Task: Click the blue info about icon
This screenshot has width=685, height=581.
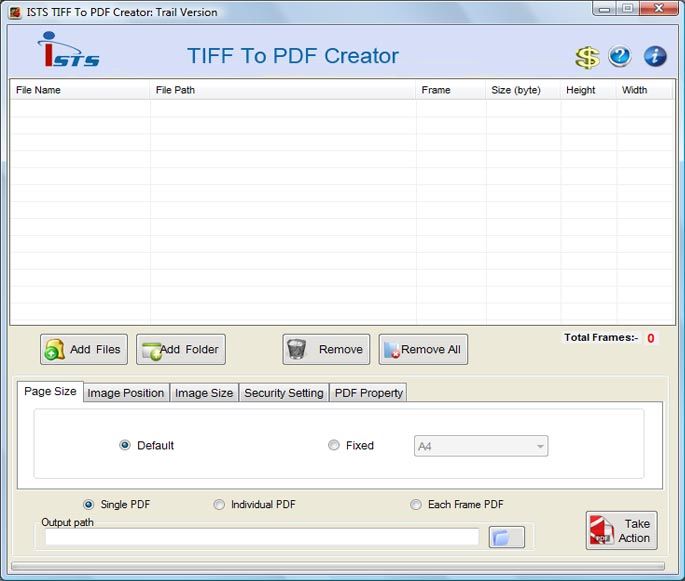Action: coord(655,56)
